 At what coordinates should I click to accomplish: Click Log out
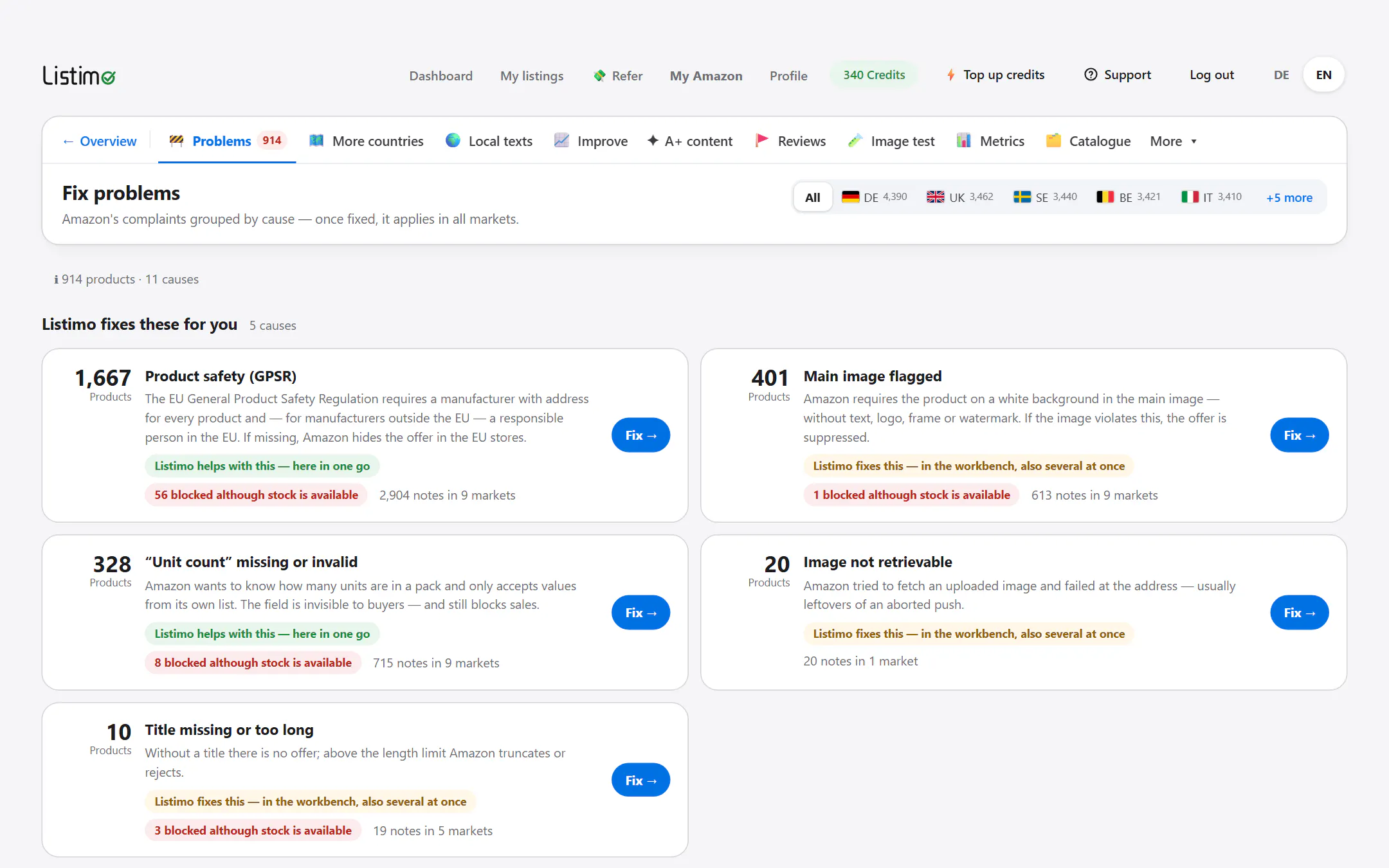coord(1212,75)
